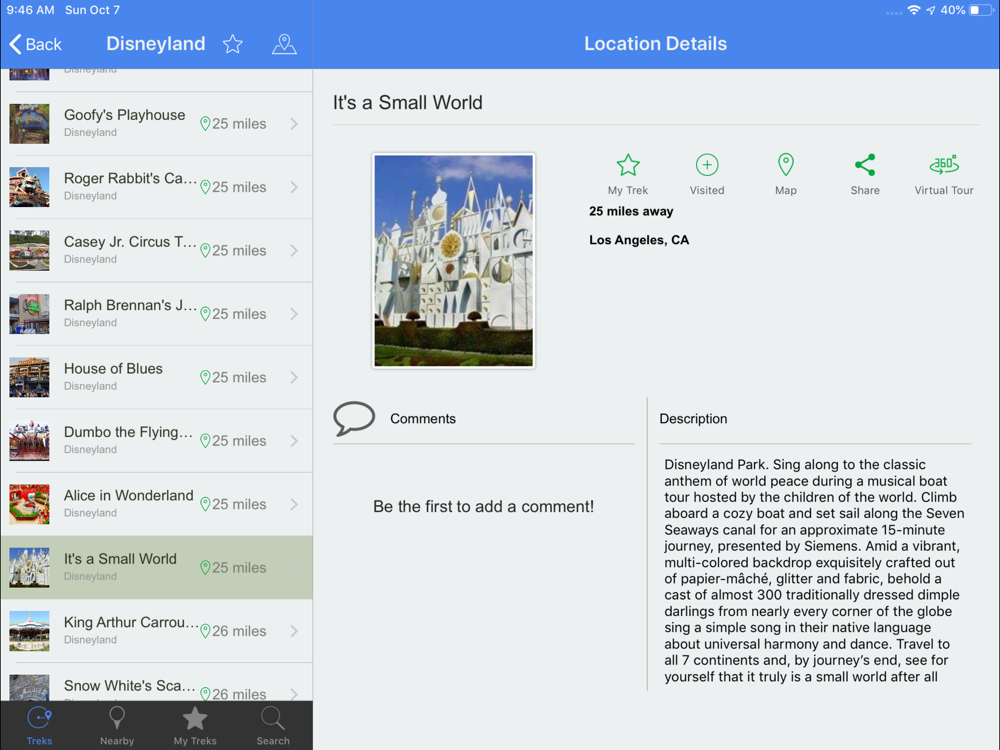Screen dimensions: 1000x750
Task: Tap location pin on Alice in Wonderland row
Action: 205,504
